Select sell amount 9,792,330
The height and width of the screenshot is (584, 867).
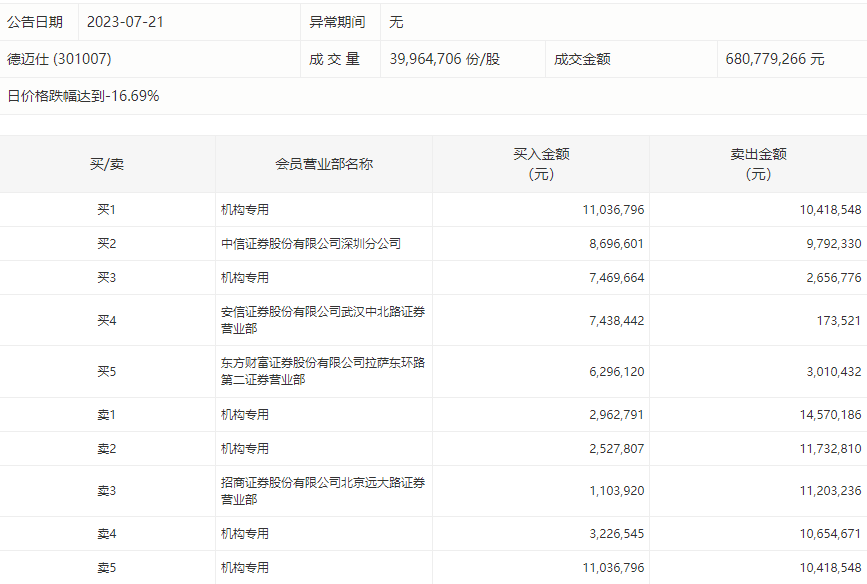tap(834, 244)
